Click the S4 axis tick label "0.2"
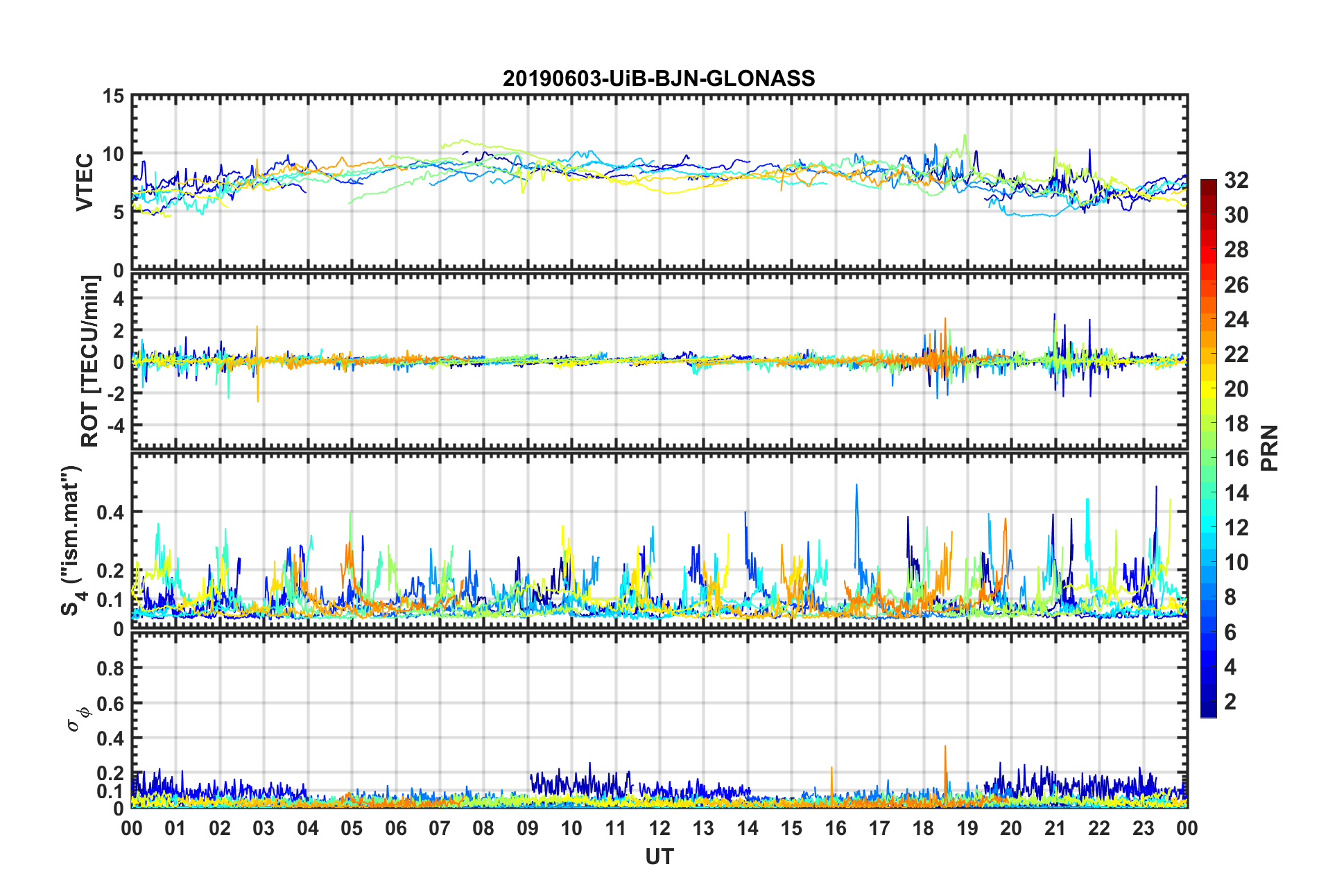 coord(111,571)
